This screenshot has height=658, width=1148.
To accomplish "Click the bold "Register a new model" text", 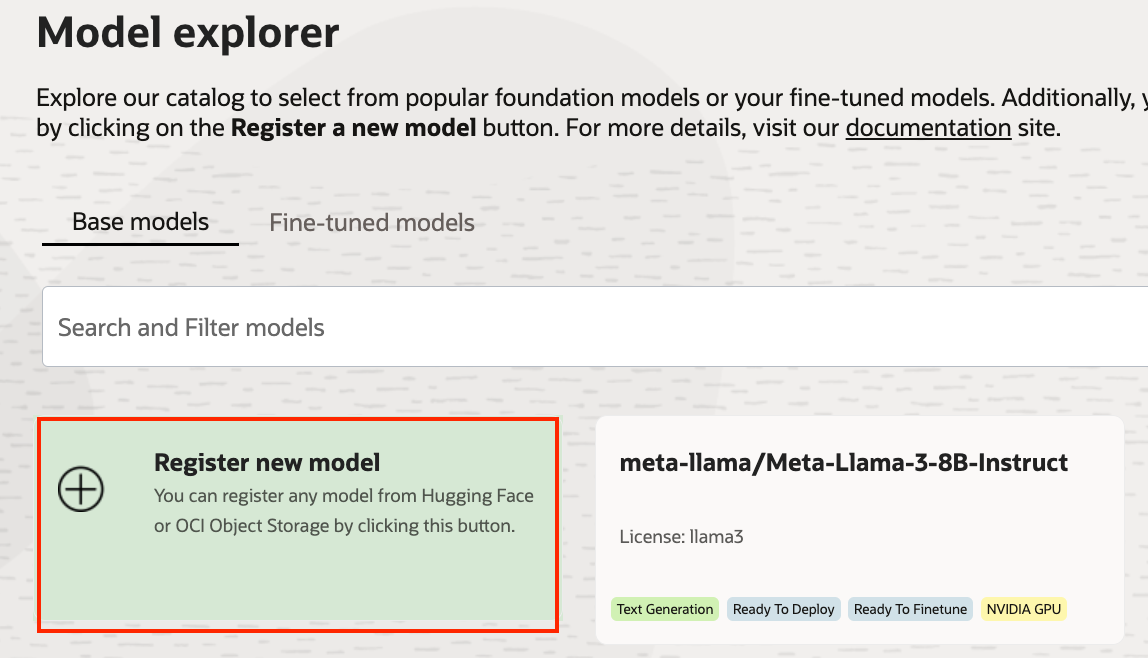I will click(353, 128).
